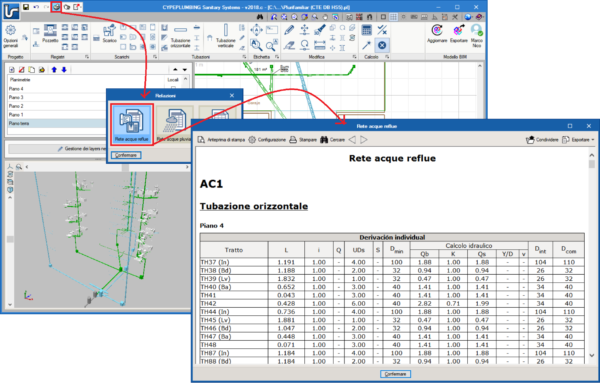600x383 pixels.
Task: Select the Scarico tool
Action: pyautogui.click(x=109, y=33)
